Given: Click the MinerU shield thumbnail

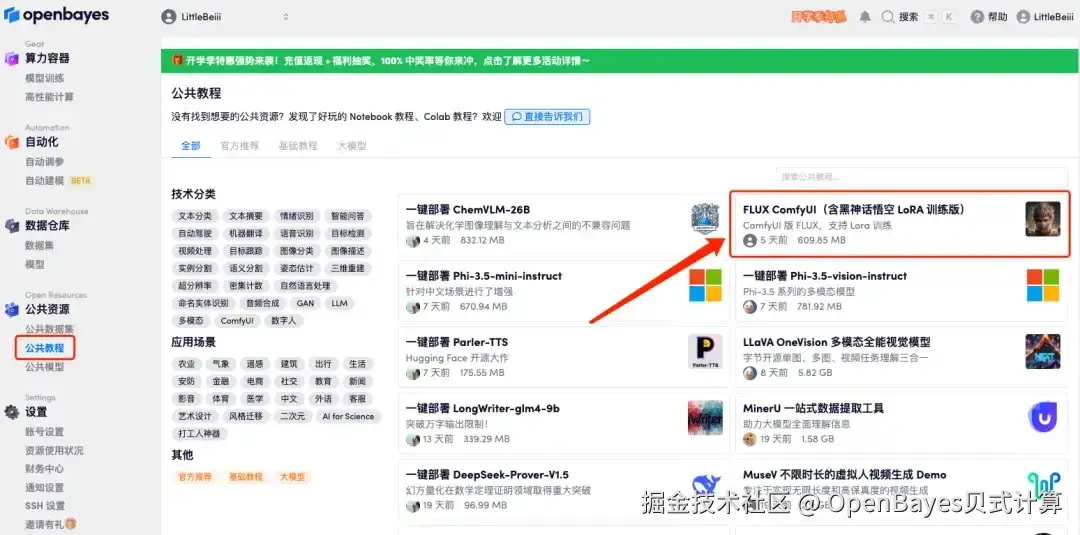Looking at the screenshot, I should (1043, 417).
